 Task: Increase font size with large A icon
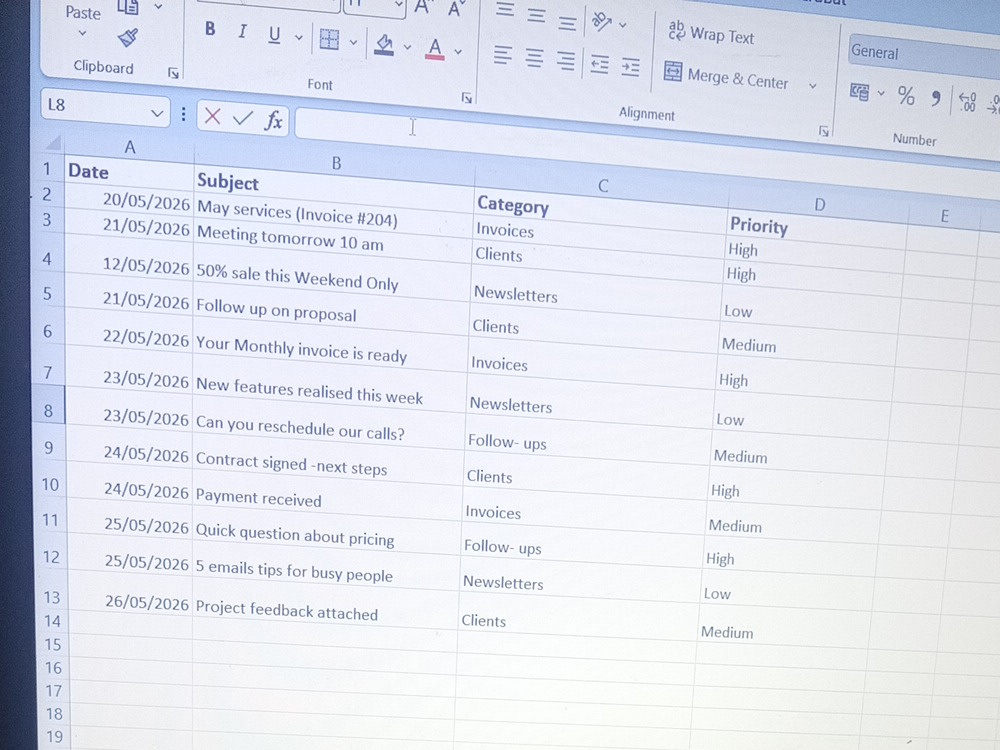[422, 7]
